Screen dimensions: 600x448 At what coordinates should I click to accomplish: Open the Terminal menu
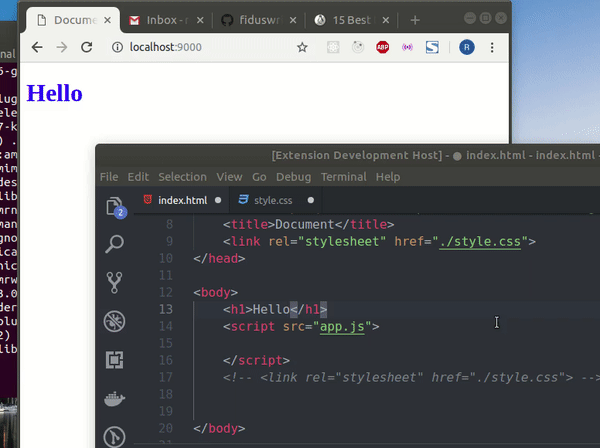coord(344,177)
